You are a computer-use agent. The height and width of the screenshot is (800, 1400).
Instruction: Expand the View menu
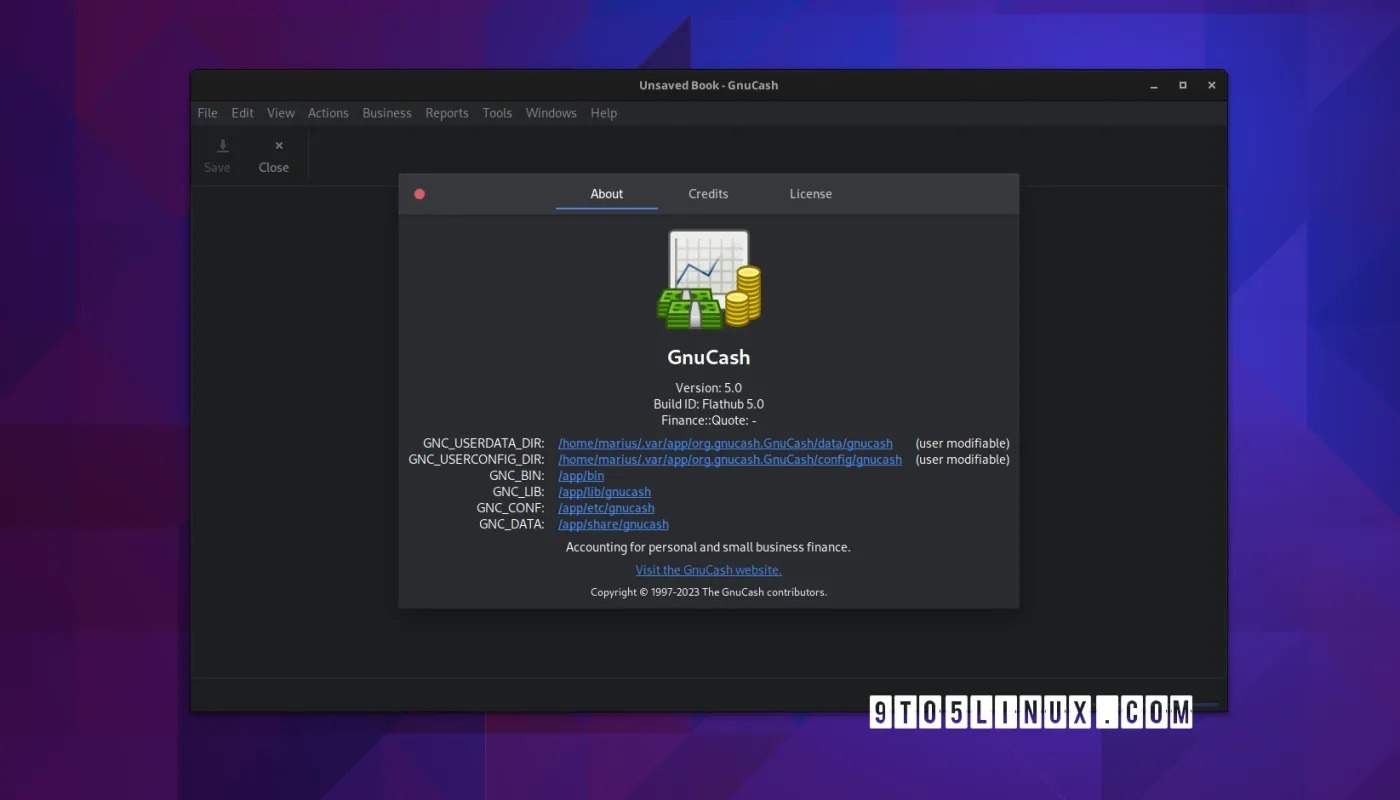[x=281, y=113]
